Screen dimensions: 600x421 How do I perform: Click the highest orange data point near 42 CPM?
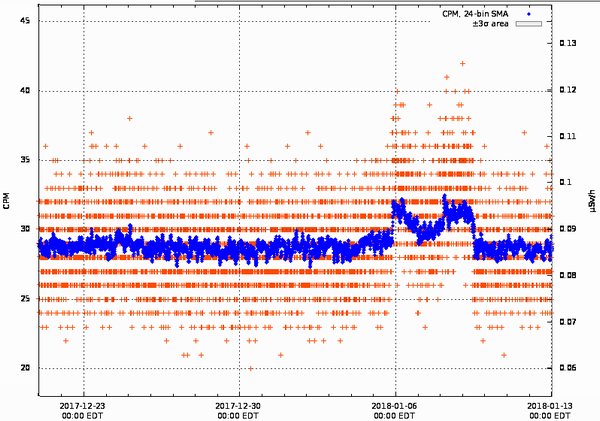click(463, 64)
